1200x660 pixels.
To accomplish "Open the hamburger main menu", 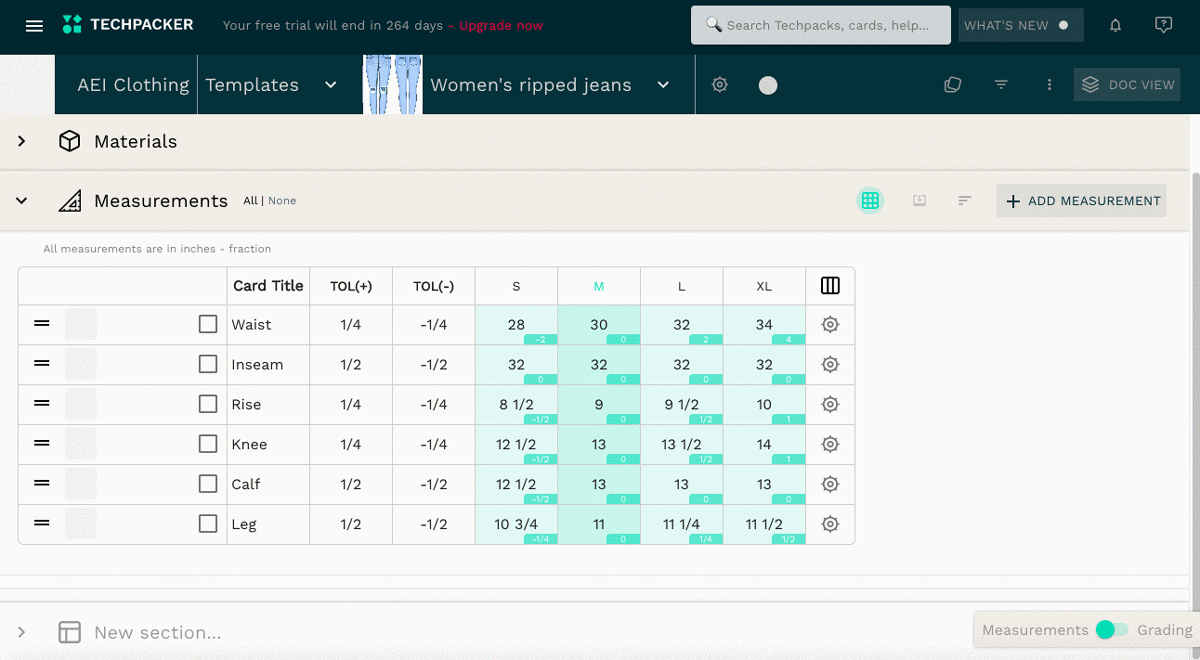I will [34, 26].
